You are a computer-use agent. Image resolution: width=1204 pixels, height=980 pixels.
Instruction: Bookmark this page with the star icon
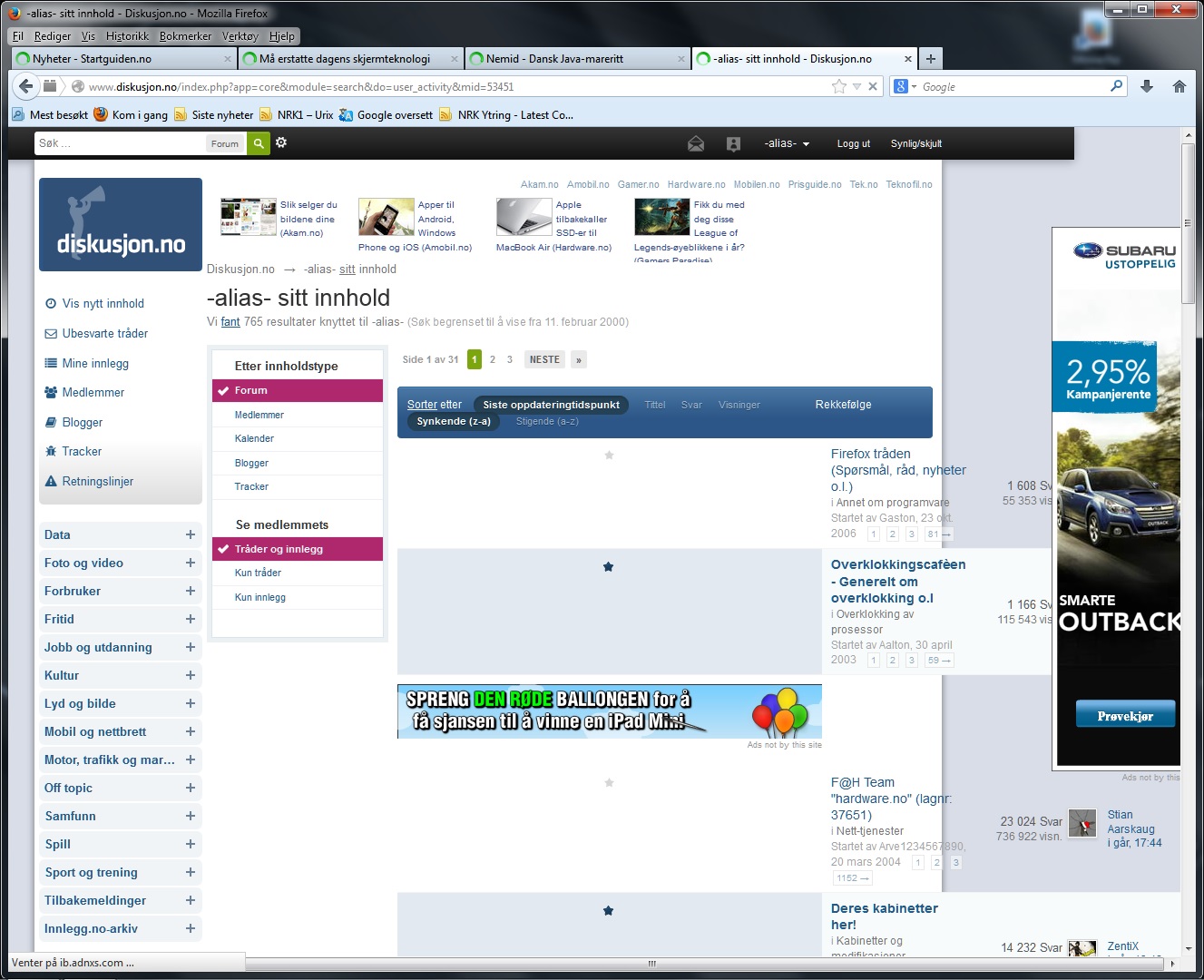(839, 86)
